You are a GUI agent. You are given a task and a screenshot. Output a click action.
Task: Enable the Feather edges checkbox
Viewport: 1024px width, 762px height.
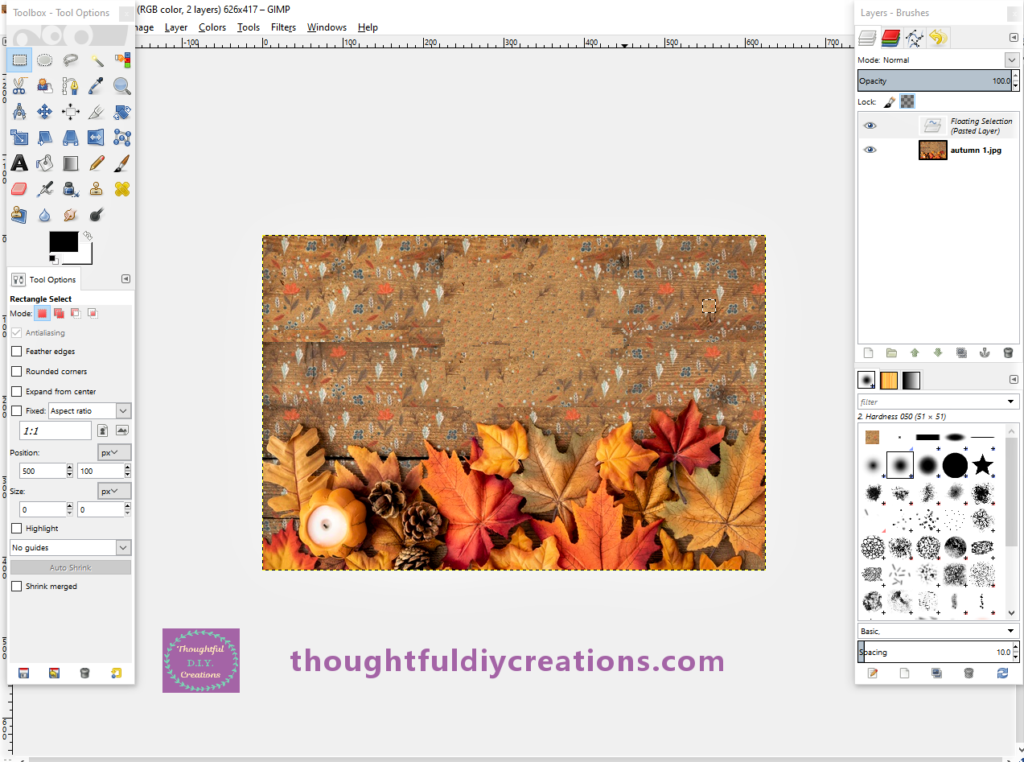coord(17,351)
